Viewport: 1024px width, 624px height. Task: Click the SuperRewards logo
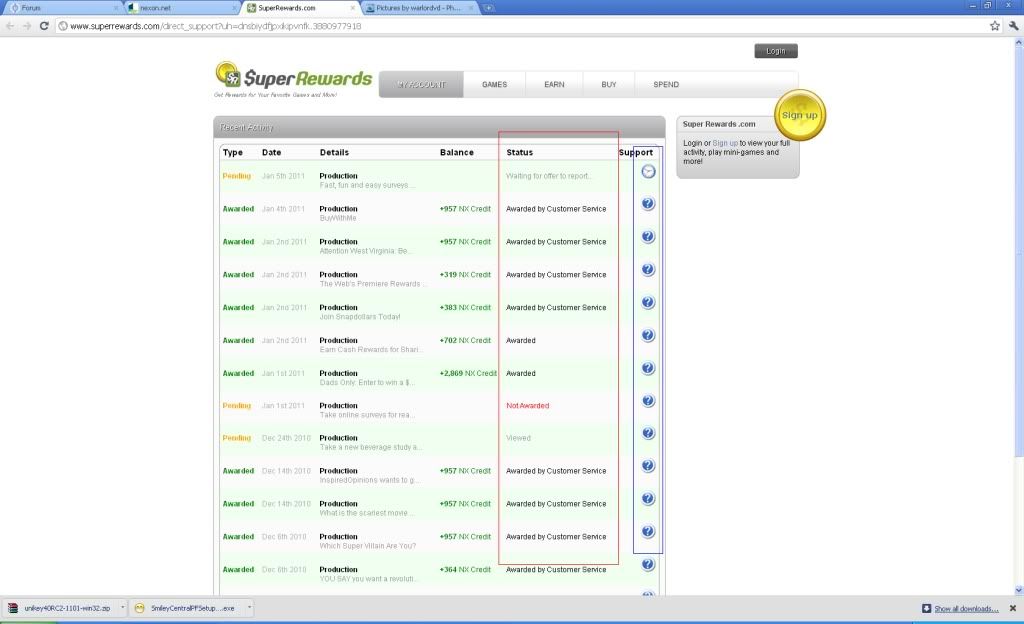293,79
